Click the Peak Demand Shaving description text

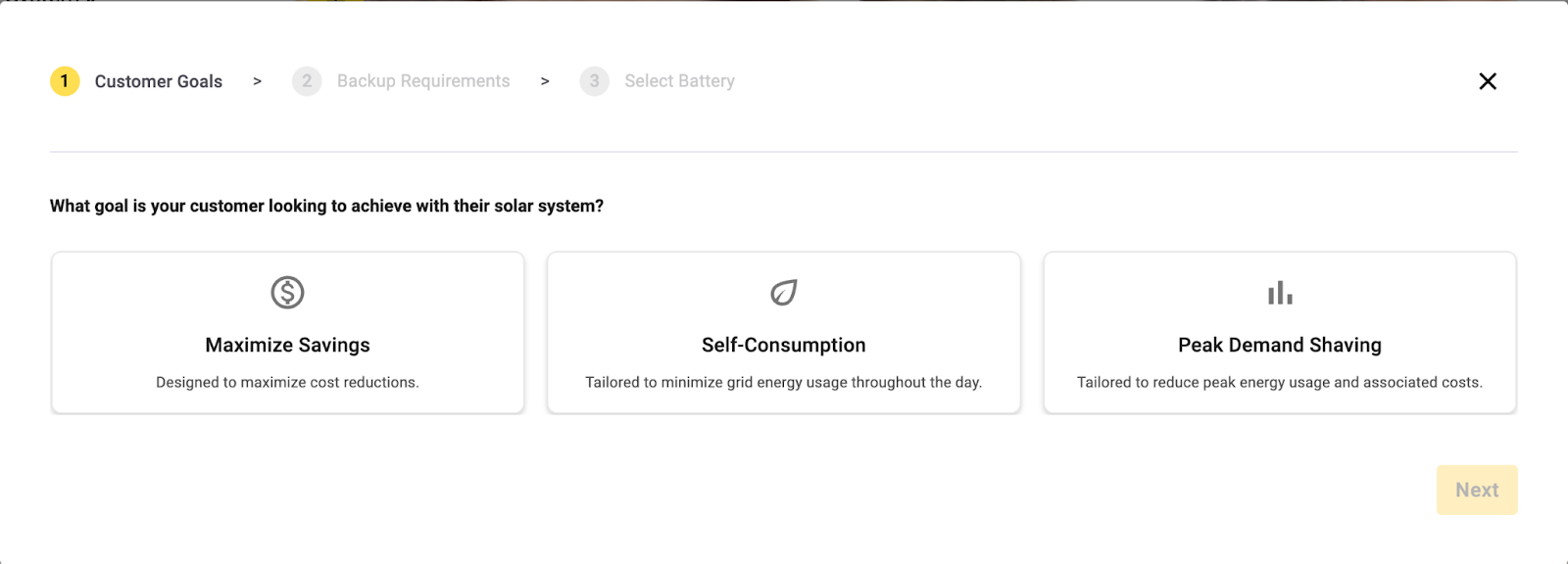click(1280, 382)
